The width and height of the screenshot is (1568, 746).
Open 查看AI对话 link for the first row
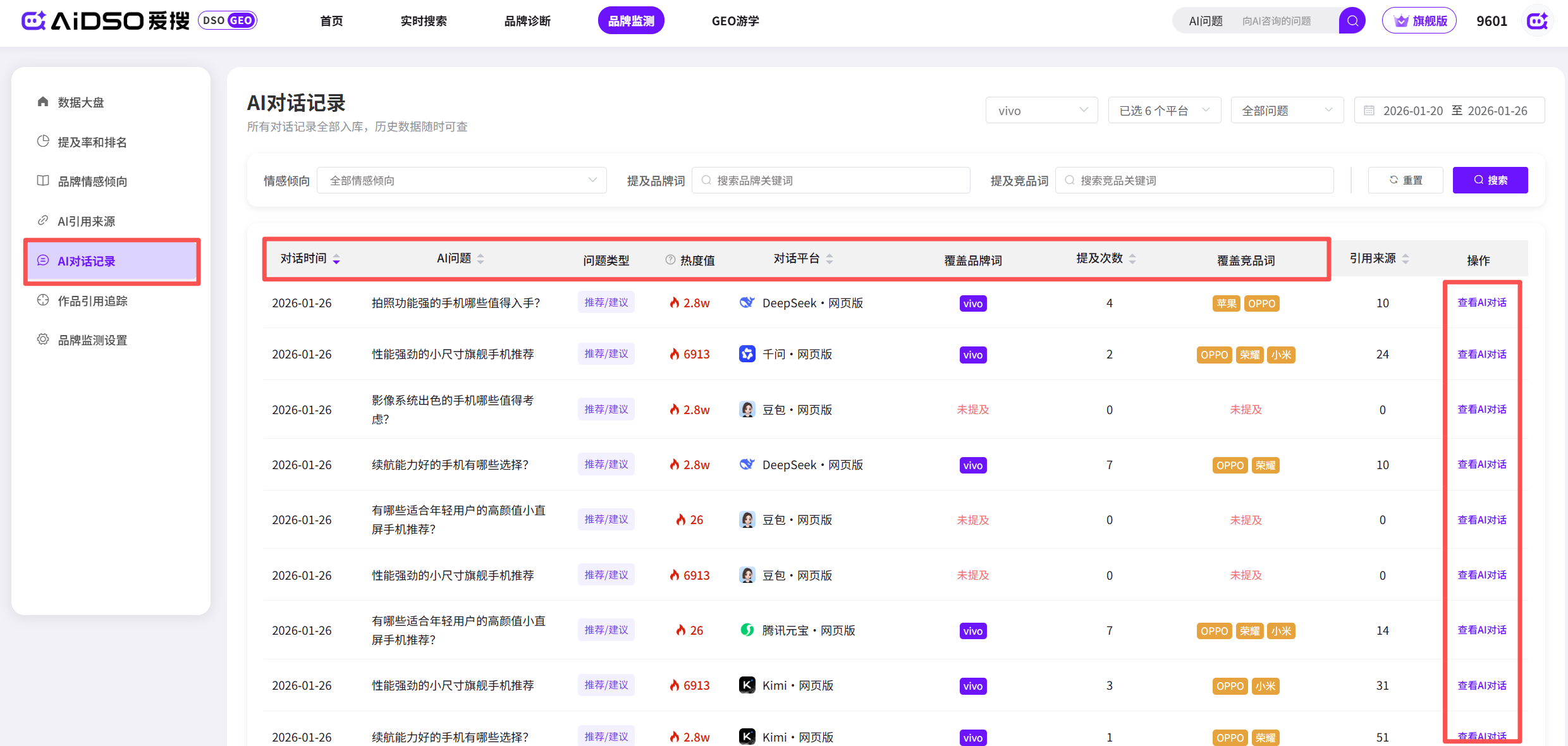(x=1481, y=303)
